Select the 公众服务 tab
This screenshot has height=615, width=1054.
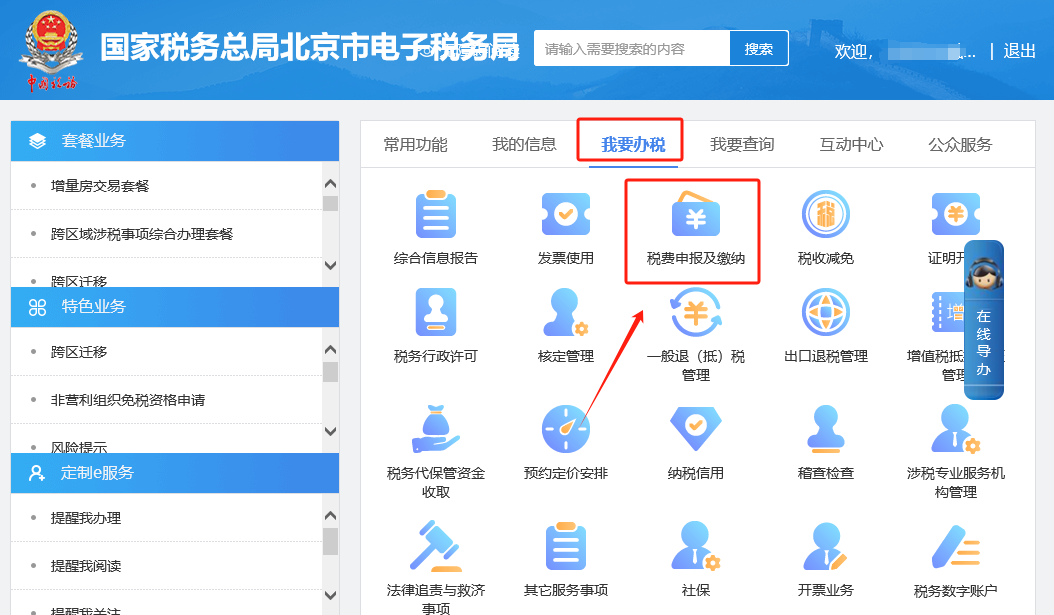click(x=960, y=144)
